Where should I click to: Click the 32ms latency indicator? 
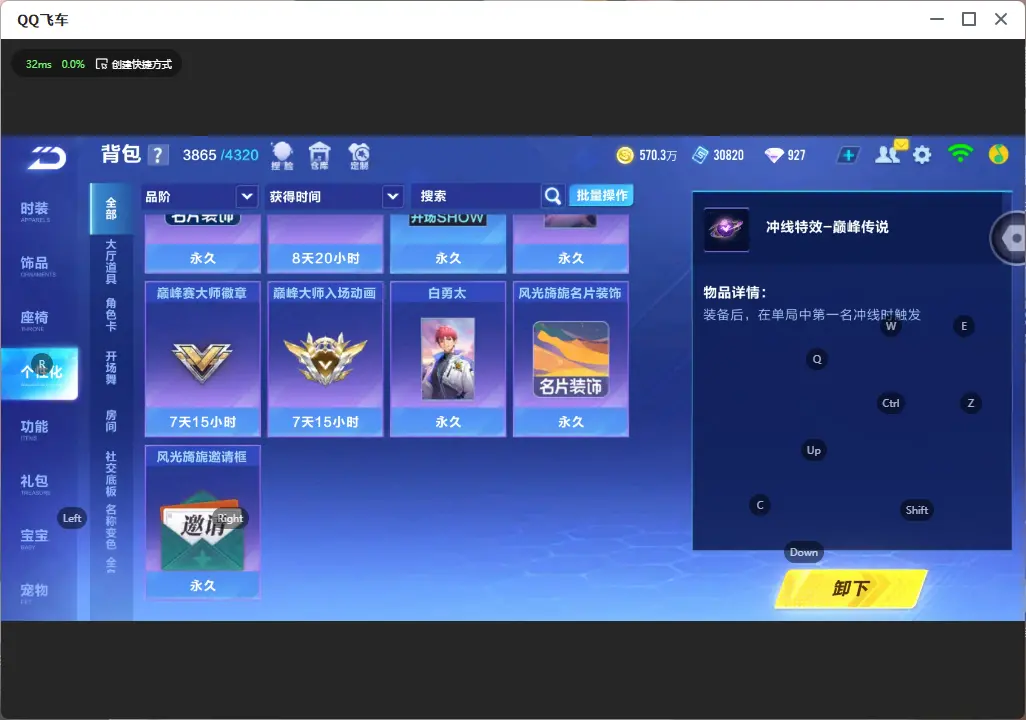(x=39, y=64)
